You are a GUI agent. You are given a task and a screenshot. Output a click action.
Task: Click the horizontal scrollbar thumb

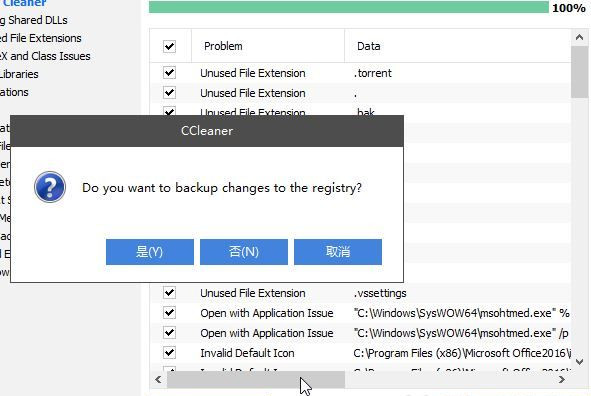(256, 379)
